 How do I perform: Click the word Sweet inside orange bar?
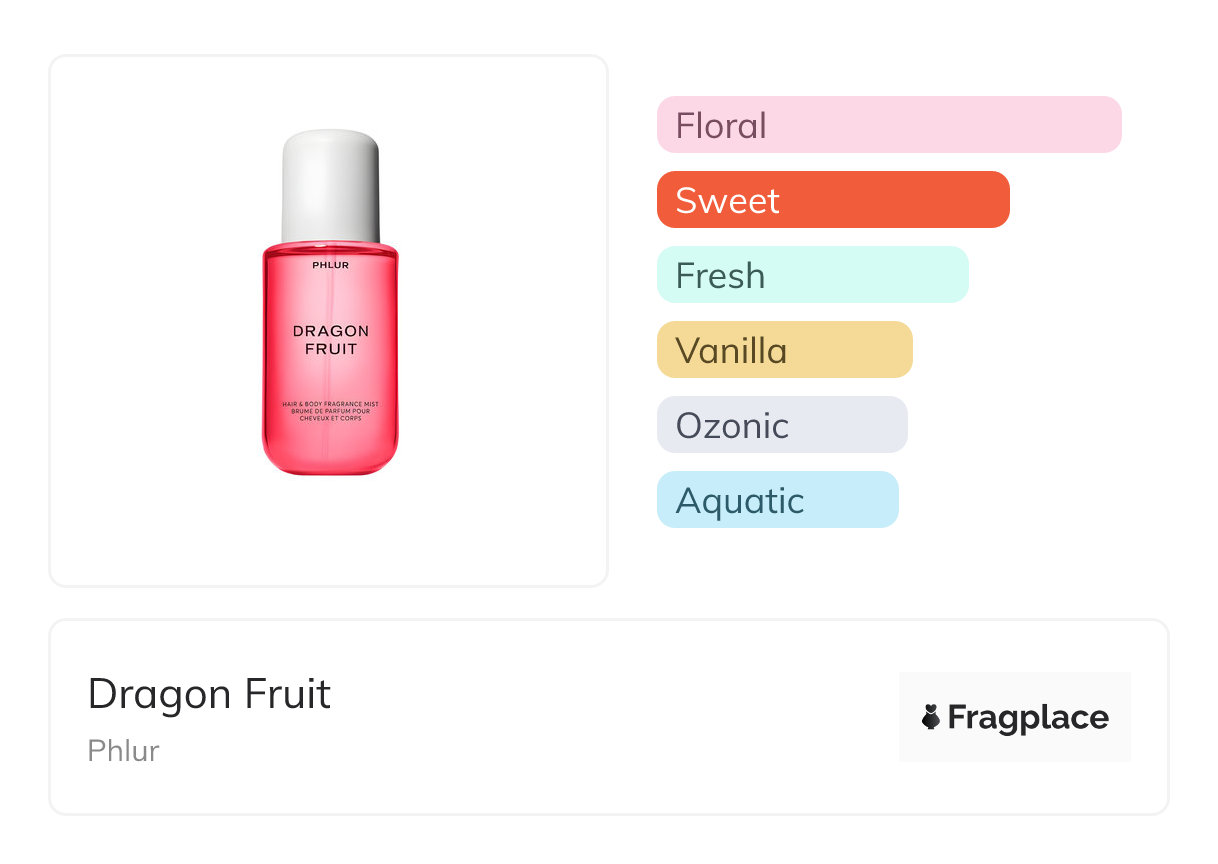[x=727, y=200]
